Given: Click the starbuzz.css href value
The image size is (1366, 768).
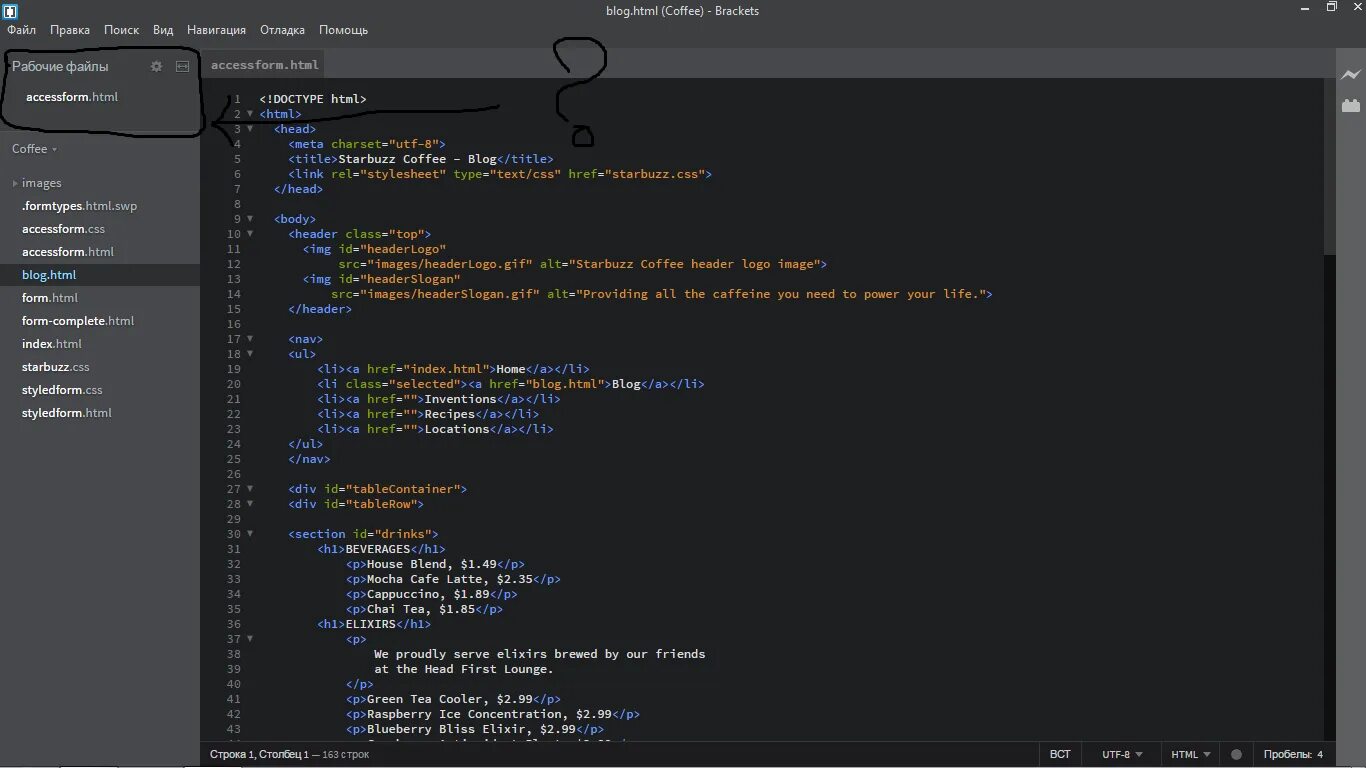Looking at the screenshot, I should click(655, 174).
